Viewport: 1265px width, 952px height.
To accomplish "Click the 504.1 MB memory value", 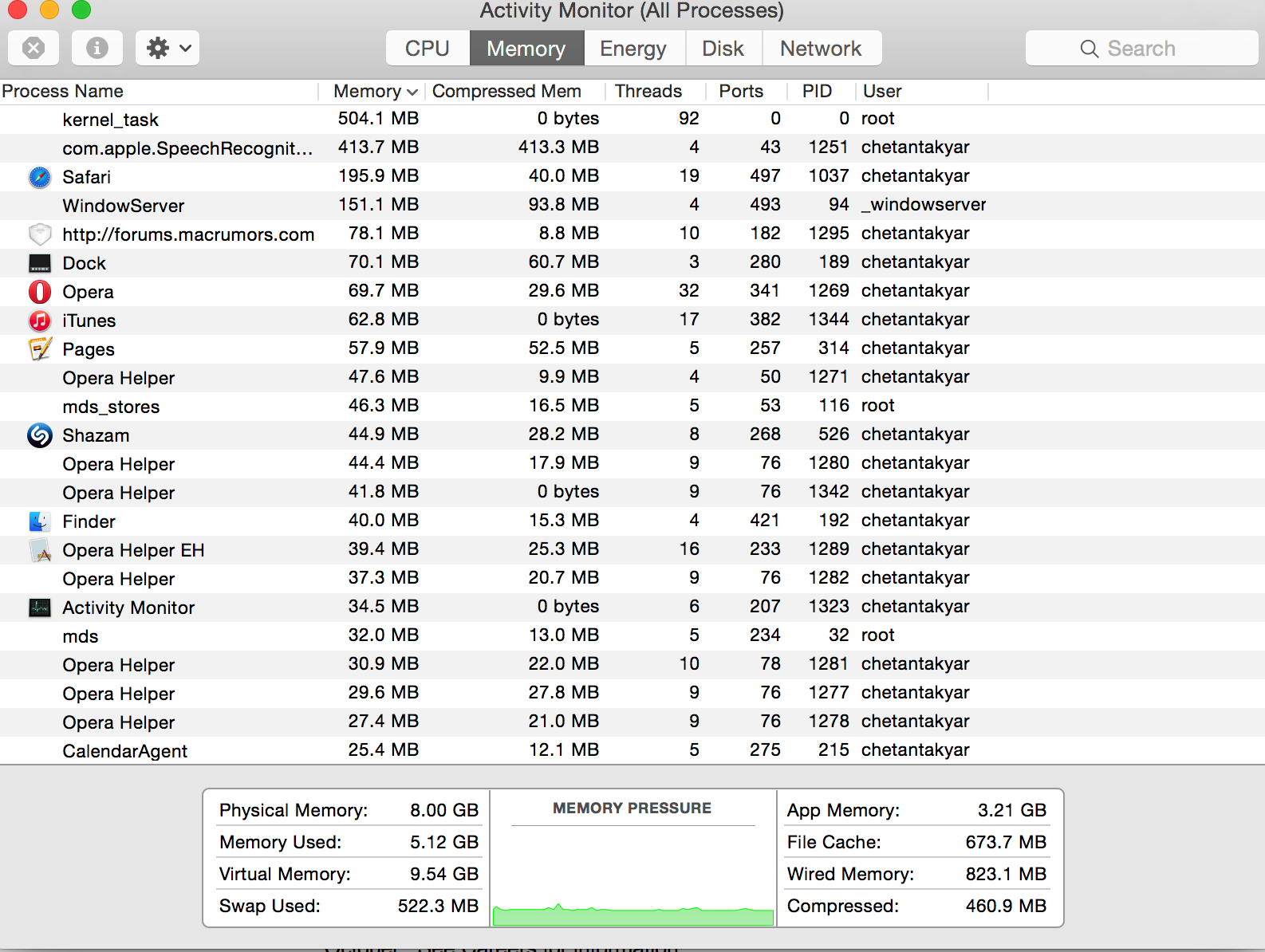I will coord(378,118).
